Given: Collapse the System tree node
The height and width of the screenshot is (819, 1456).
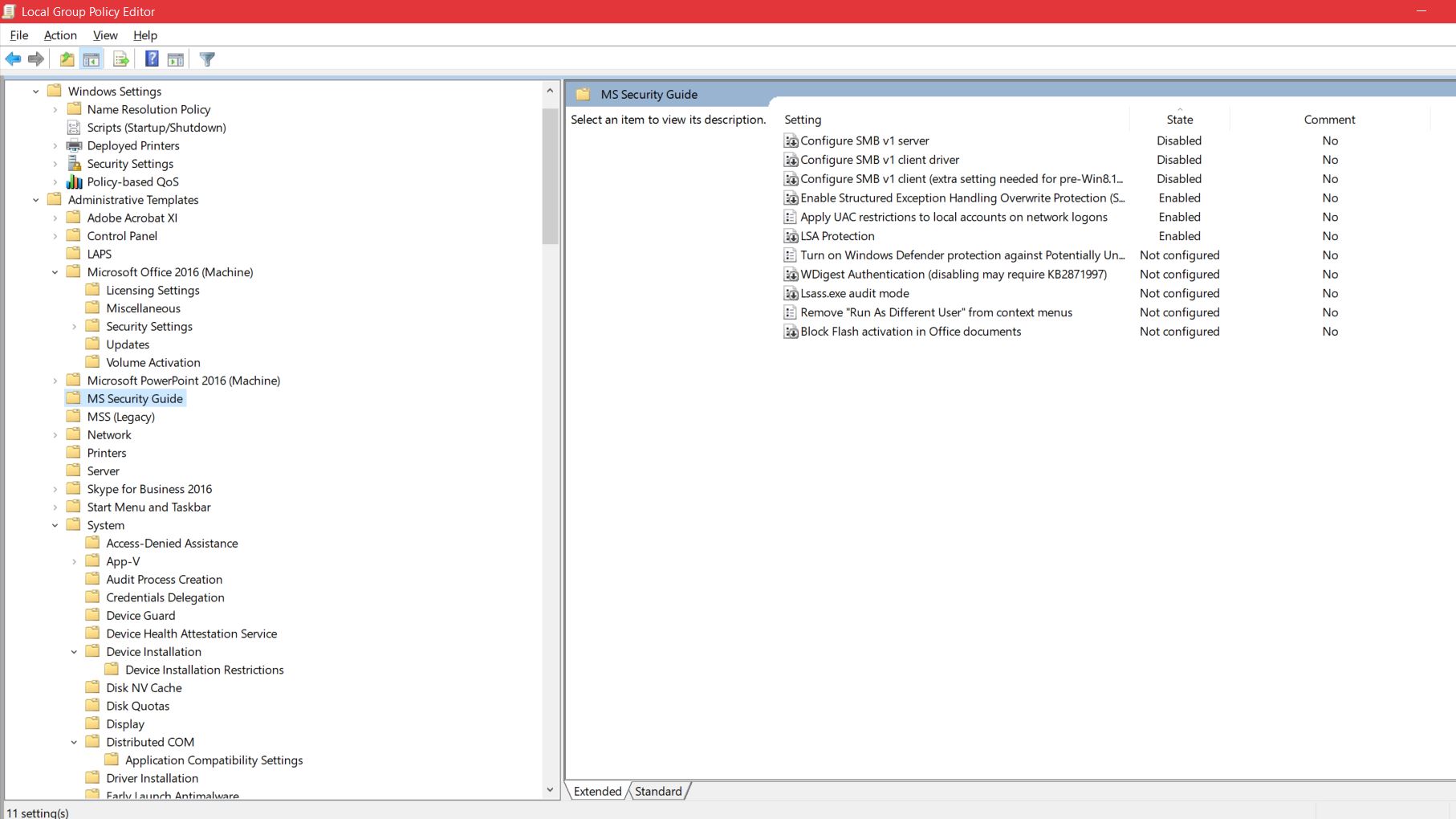Looking at the screenshot, I should click(55, 525).
